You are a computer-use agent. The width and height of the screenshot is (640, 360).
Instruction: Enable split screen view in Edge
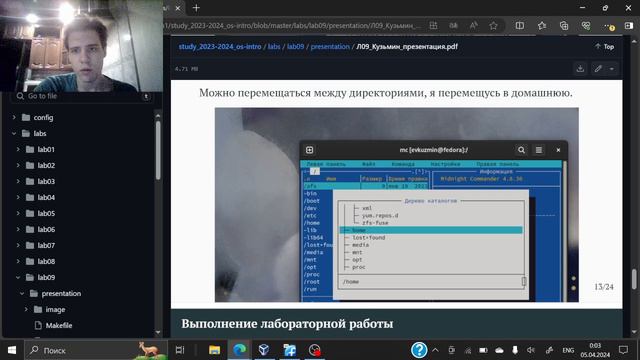pyautogui.click(x=520, y=25)
